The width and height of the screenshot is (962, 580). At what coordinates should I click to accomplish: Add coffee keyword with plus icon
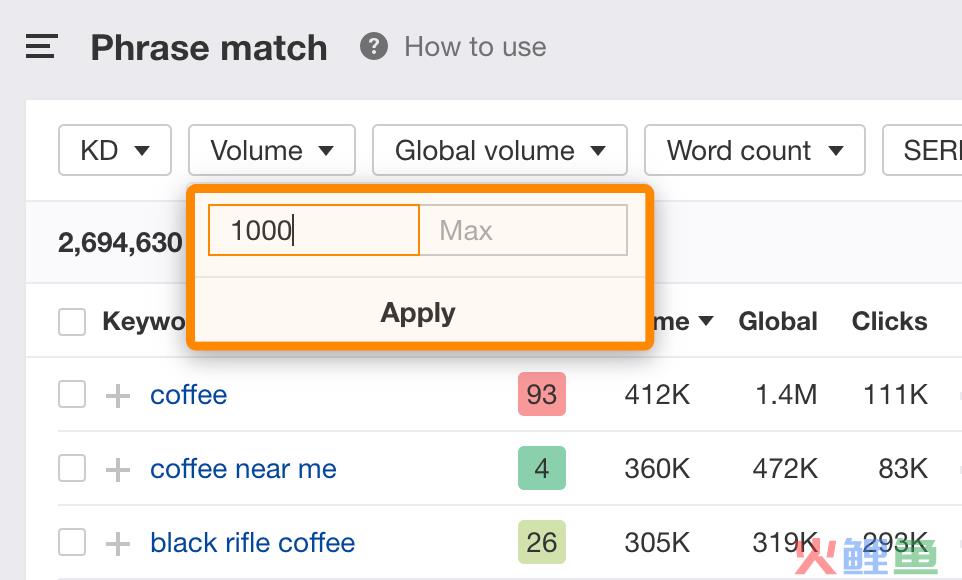coord(117,396)
